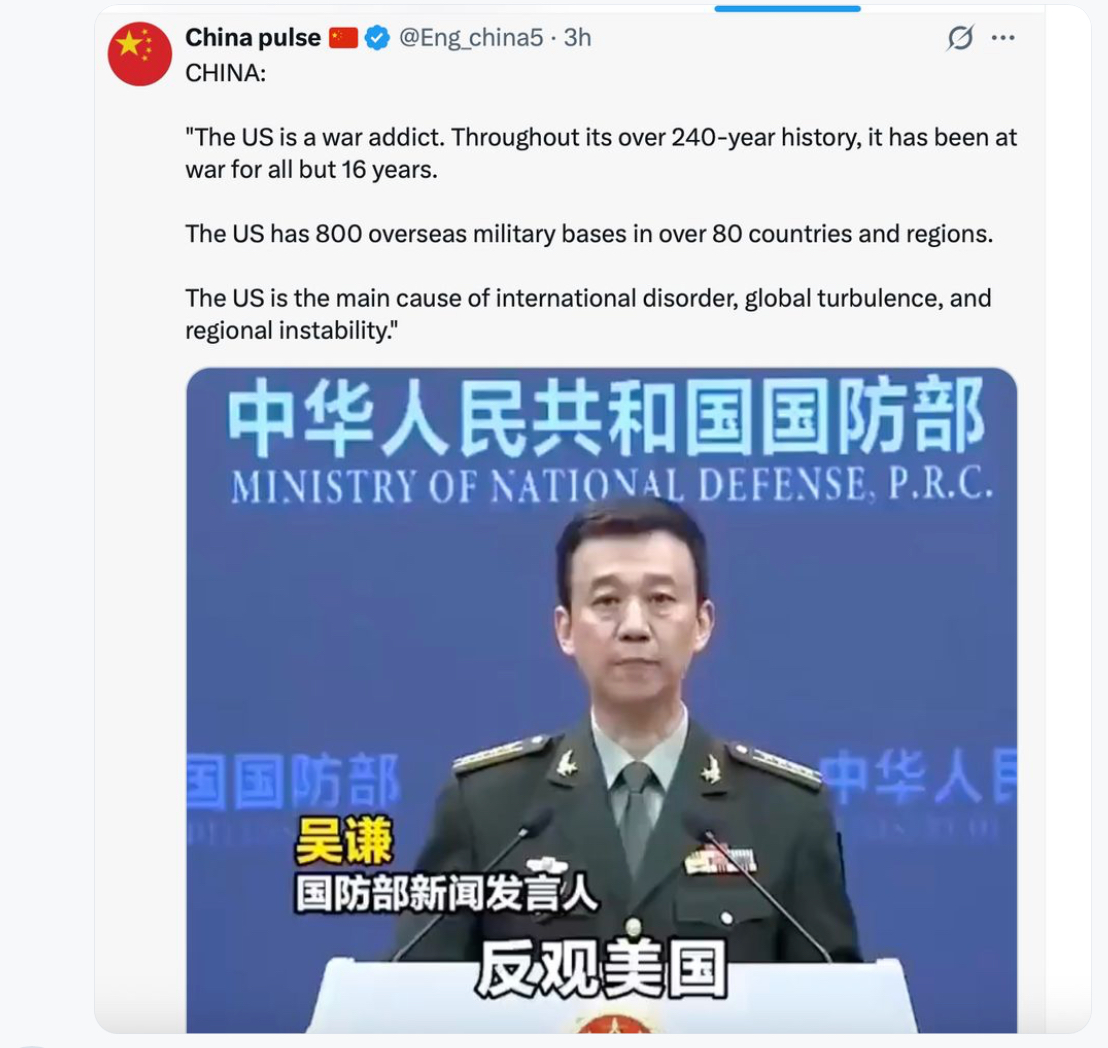Click the 反观美国 subtitle in video
Image resolution: width=1108 pixels, height=1048 pixels.
[601, 969]
